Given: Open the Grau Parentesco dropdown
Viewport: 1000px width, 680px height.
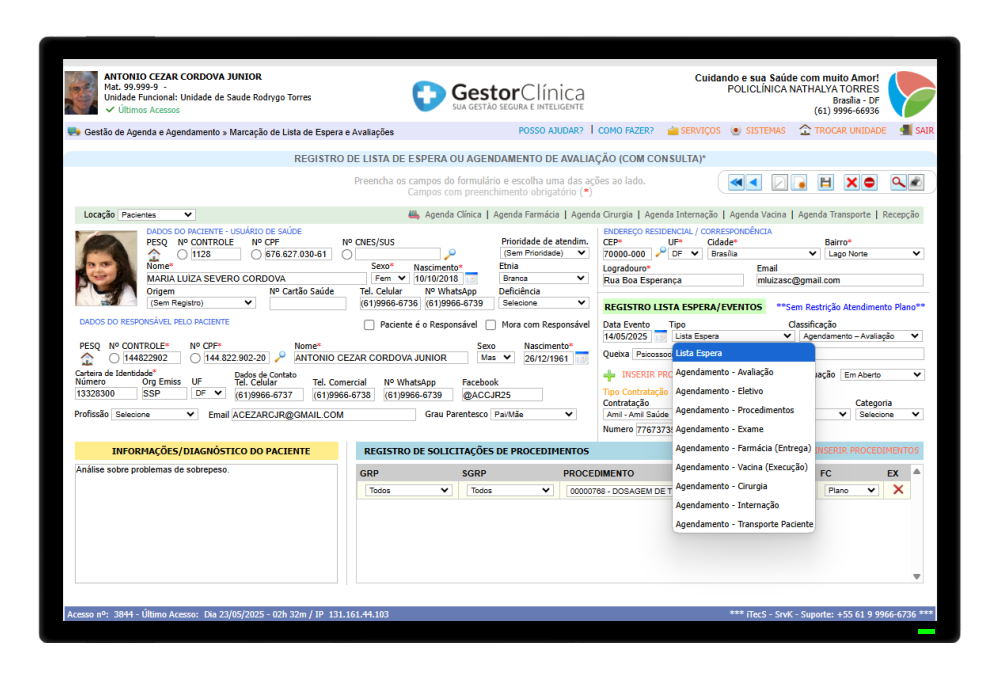Looking at the screenshot, I should (533, 415).
